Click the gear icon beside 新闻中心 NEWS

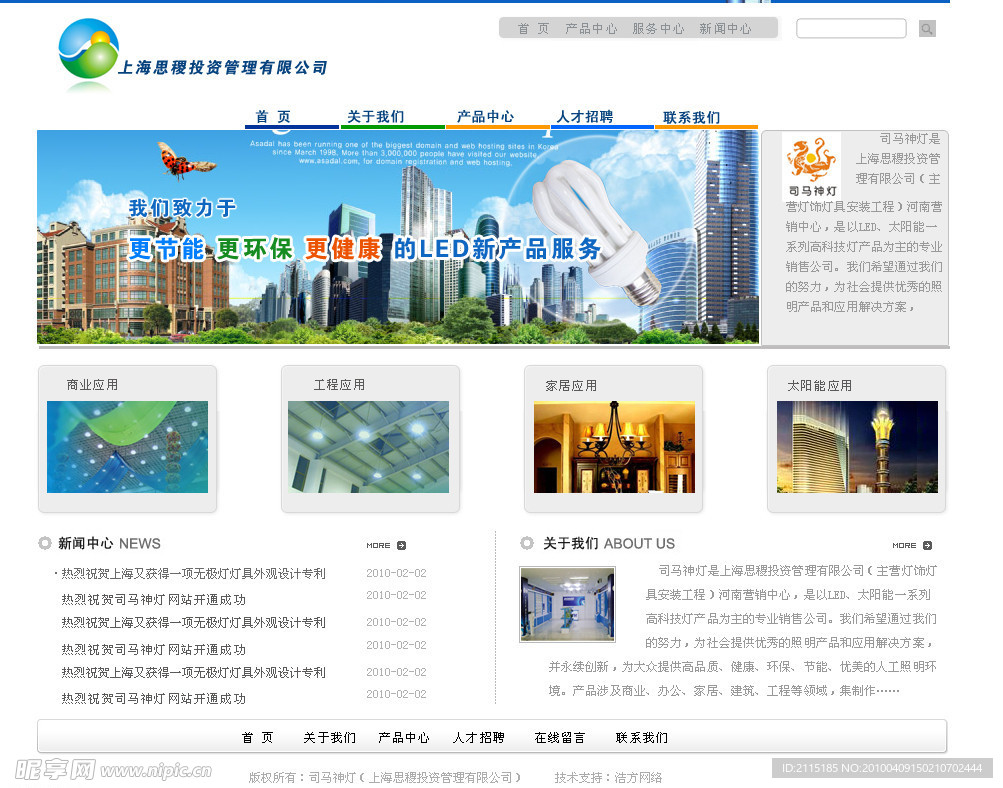pos(44,543)
